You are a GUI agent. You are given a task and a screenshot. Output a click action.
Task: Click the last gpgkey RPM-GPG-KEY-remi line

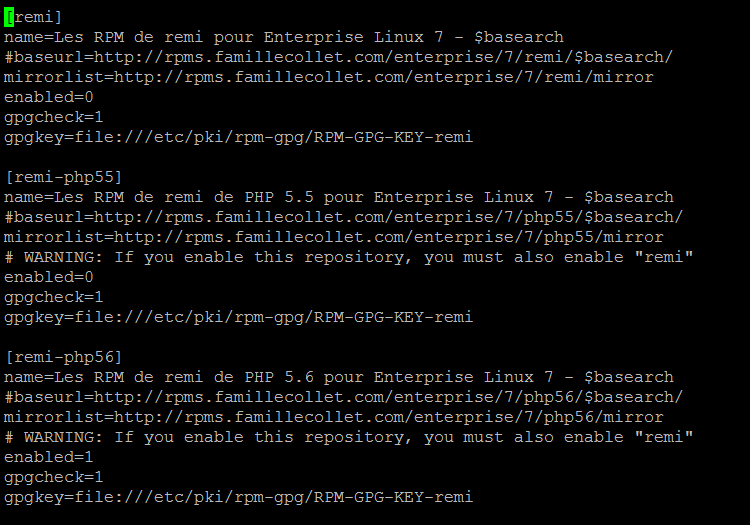tap(238, 497)
